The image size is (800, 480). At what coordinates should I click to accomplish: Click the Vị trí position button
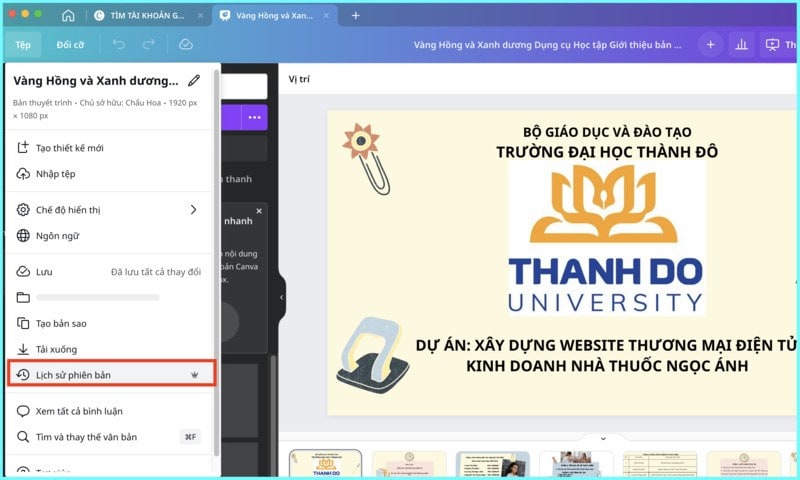tap(299, 79)
